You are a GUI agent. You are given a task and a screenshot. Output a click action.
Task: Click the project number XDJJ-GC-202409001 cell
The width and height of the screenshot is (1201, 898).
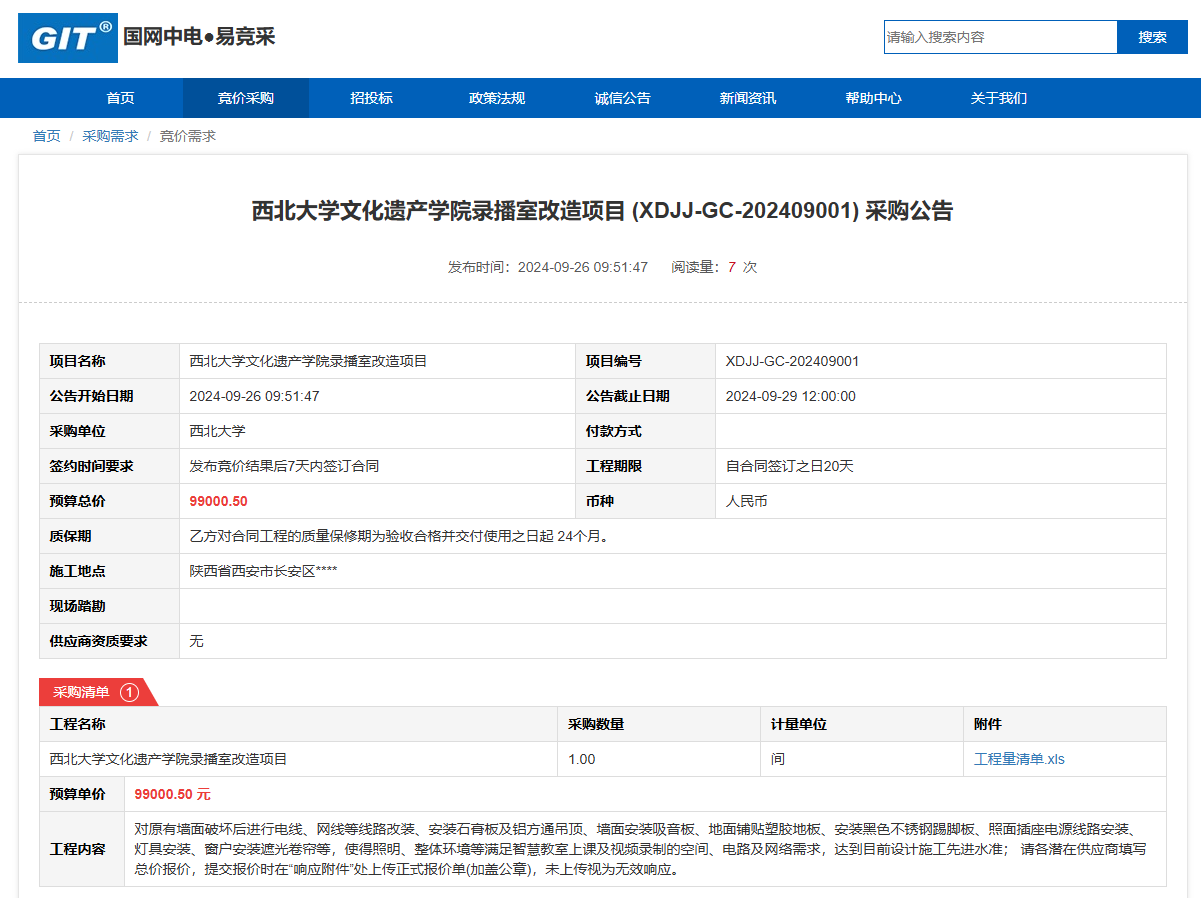(792, 361)
